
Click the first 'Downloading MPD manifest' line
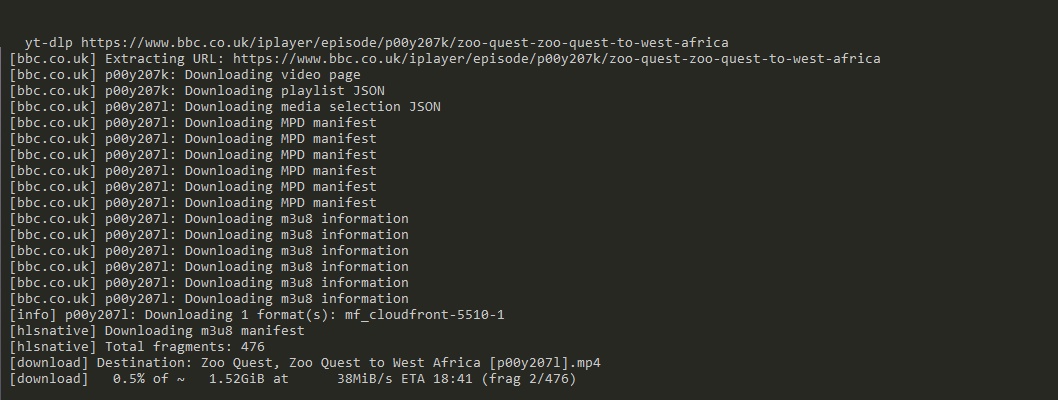(280, 123)
